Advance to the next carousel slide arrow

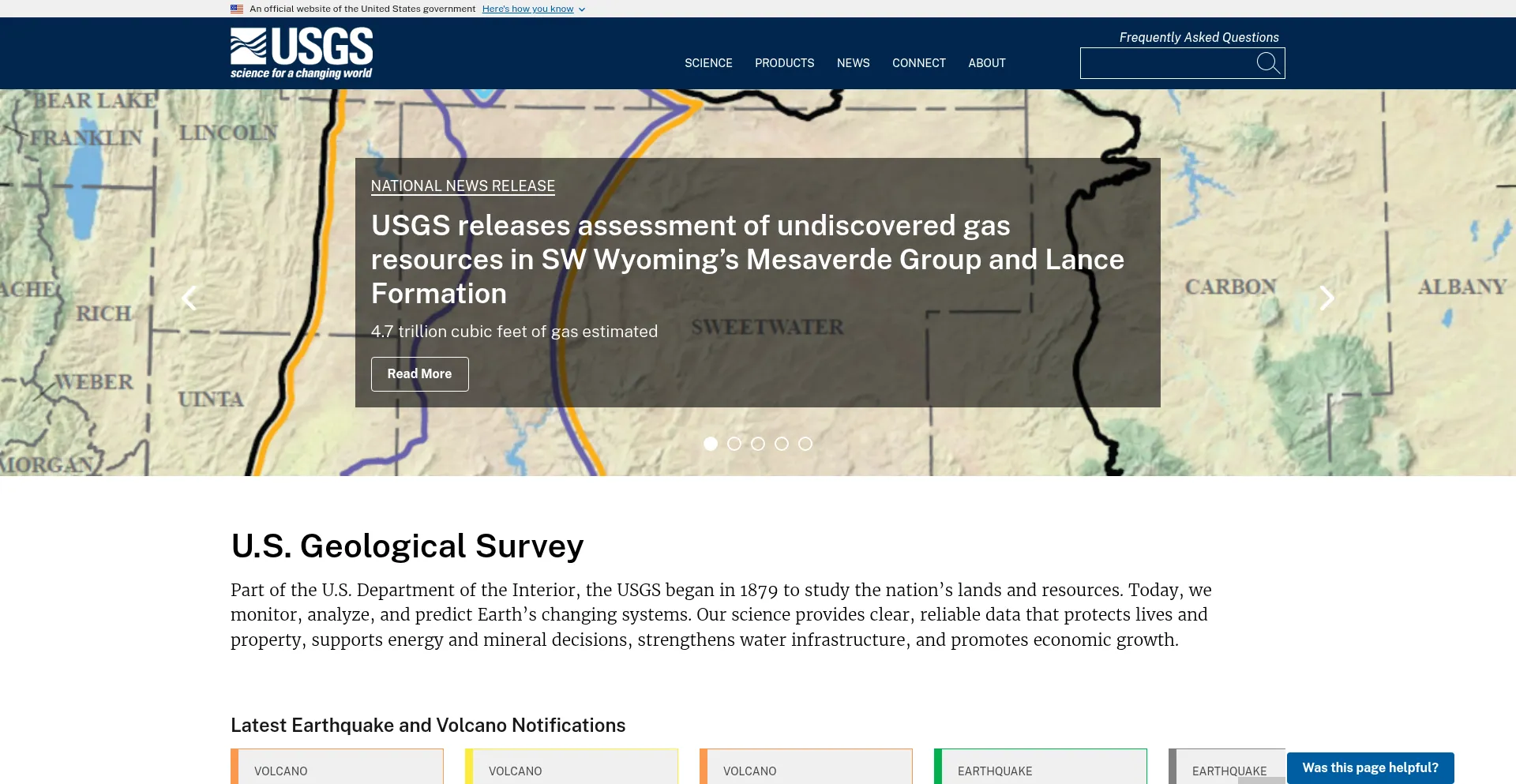tap(1326, 298)
